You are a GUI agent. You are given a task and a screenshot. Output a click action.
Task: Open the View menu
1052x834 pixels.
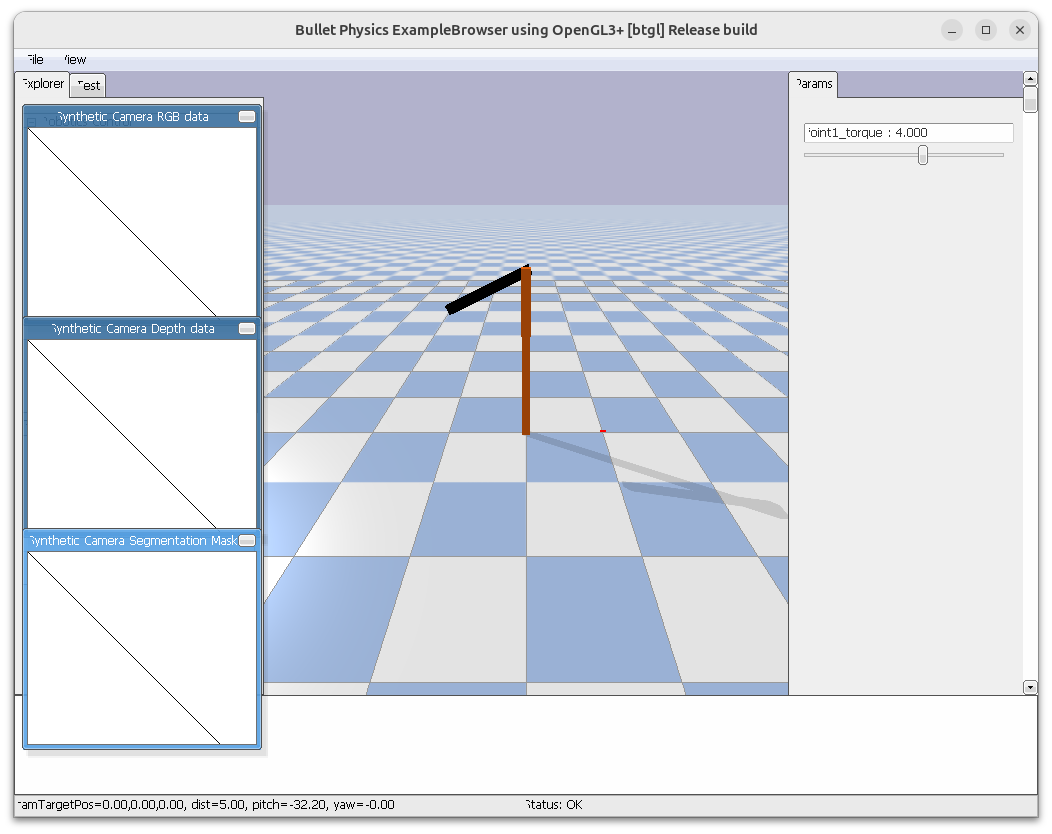(74, 60)
